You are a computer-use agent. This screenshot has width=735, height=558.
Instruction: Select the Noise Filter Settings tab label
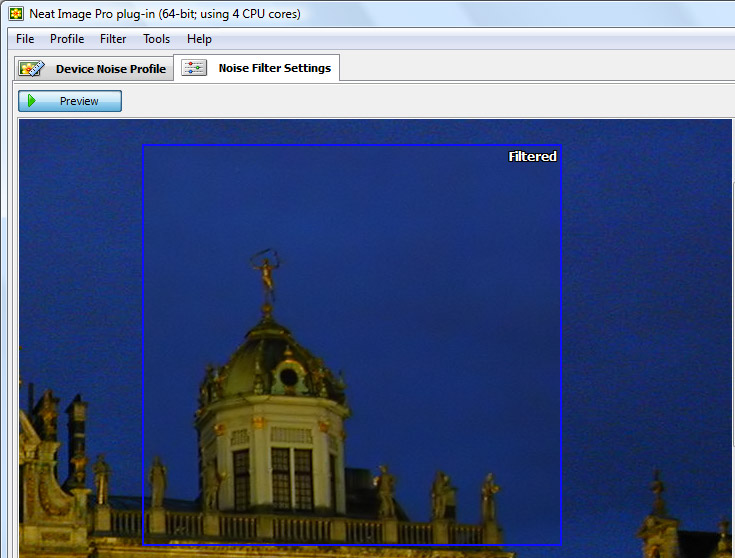coord(274,68)
